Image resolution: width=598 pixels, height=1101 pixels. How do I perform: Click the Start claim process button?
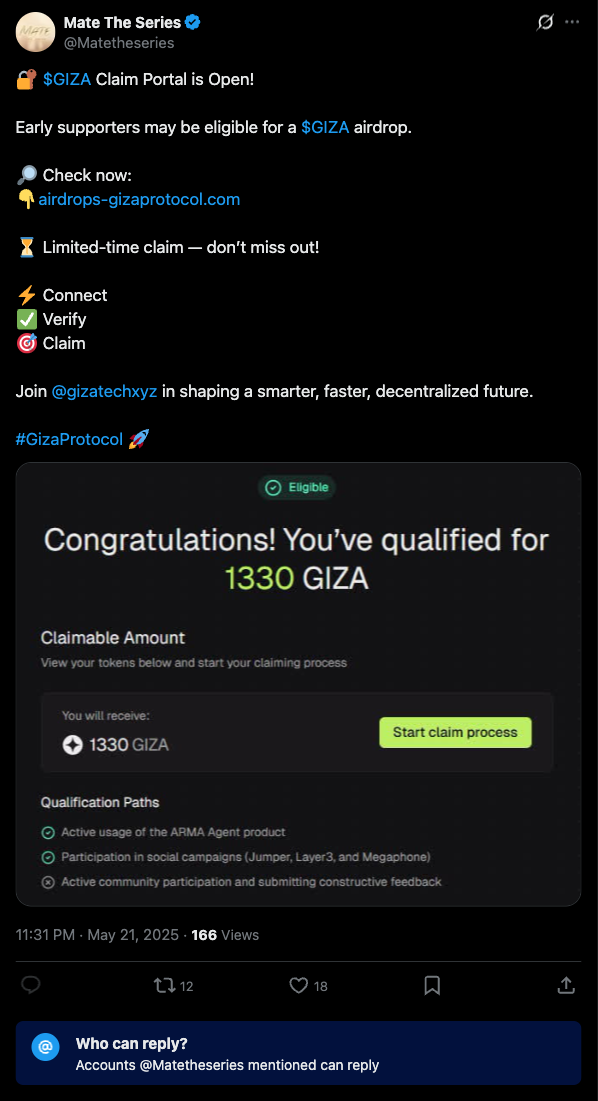456,732
